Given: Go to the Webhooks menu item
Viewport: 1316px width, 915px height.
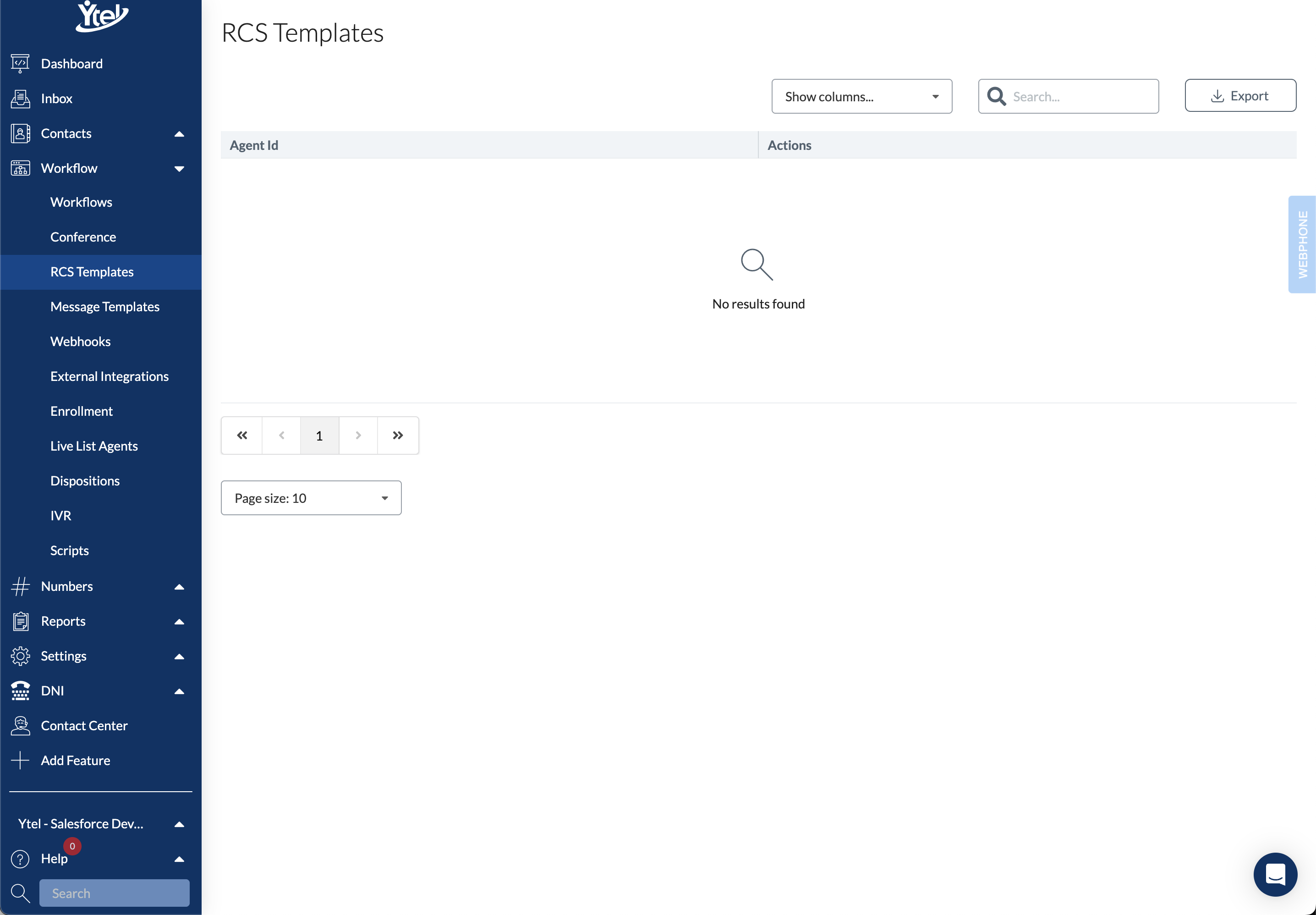Looking at the screenshot, I should (x=80, y=342).
